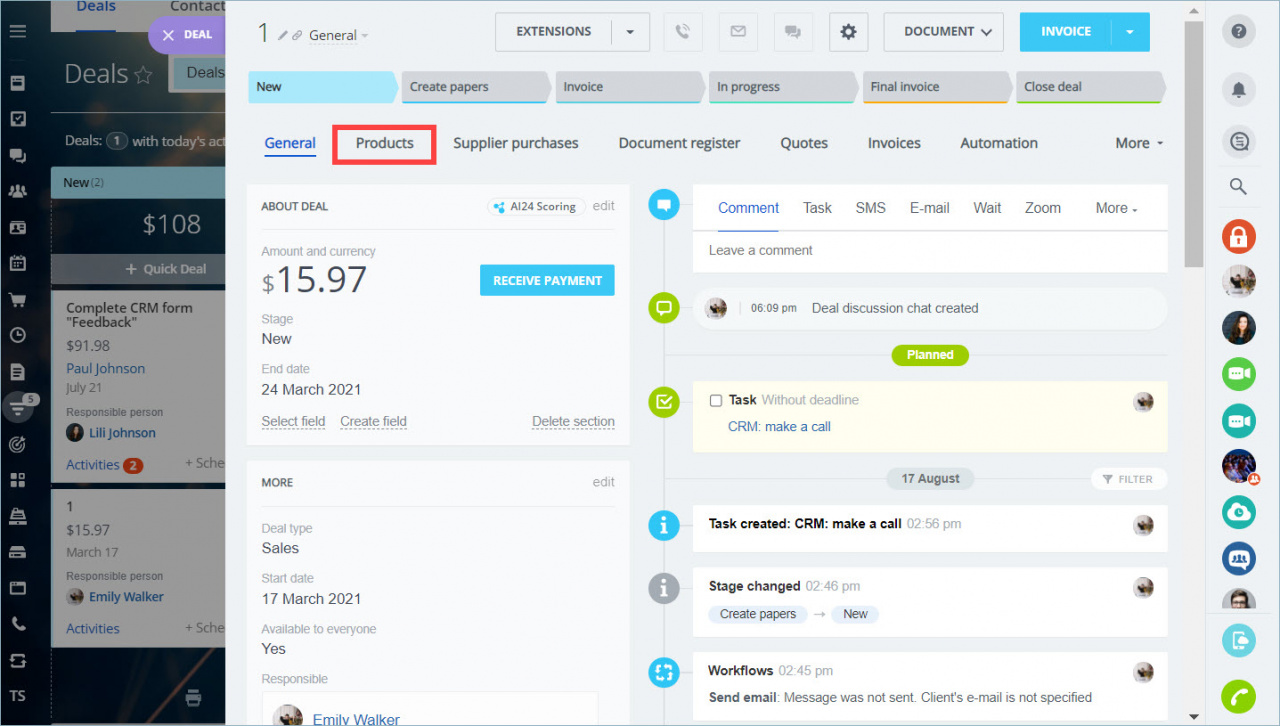The height and width of the screenshot is (726, 1280).
Task: Open the Quotes tab
Action: 804,143
